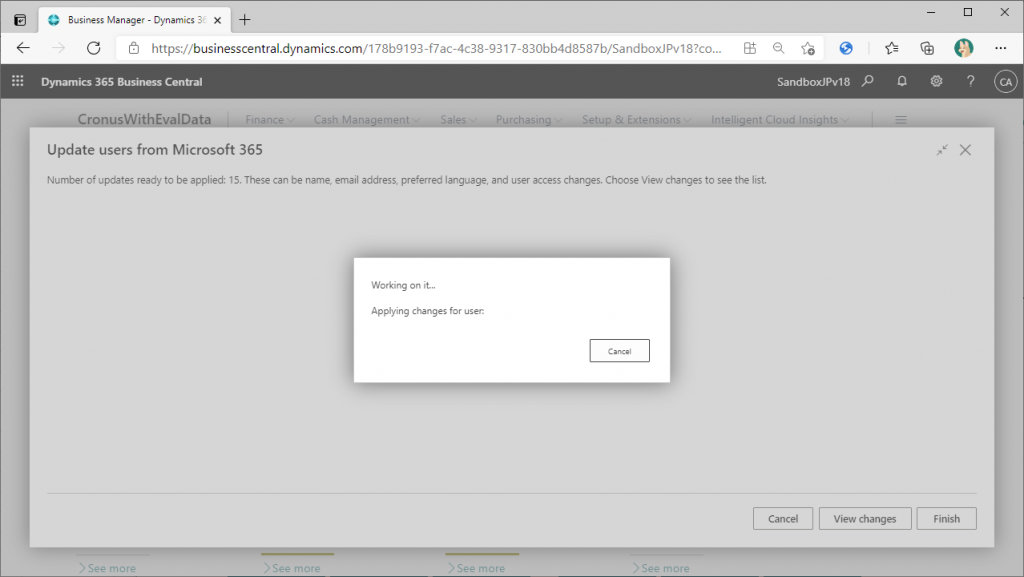Screen dimensions: 1024x577
Task: Click the apps icon in the address bar
Action: point(750,48)
